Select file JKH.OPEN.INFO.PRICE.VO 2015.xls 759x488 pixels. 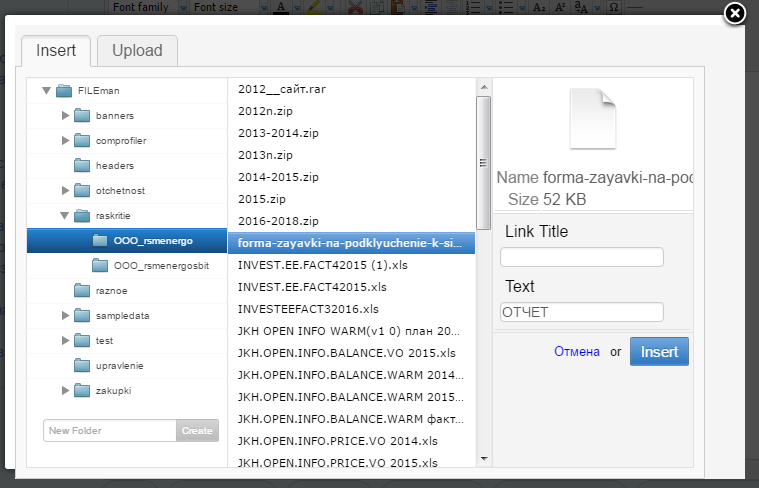coord(351,462)
